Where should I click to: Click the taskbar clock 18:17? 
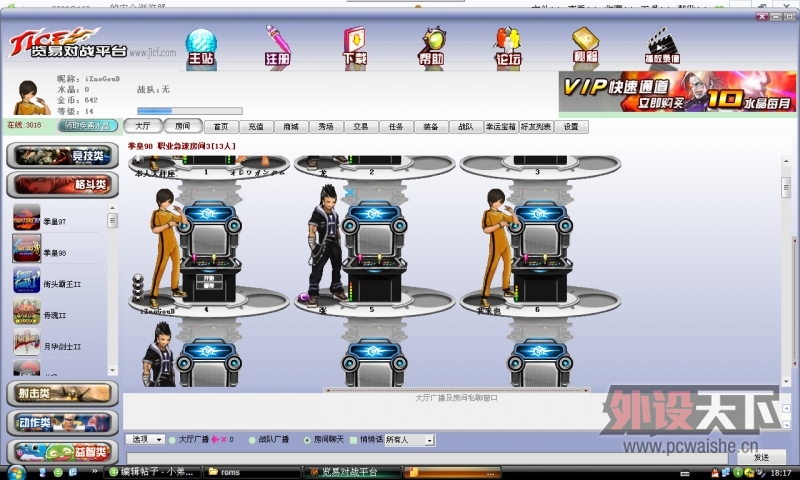tap(781, 473)
